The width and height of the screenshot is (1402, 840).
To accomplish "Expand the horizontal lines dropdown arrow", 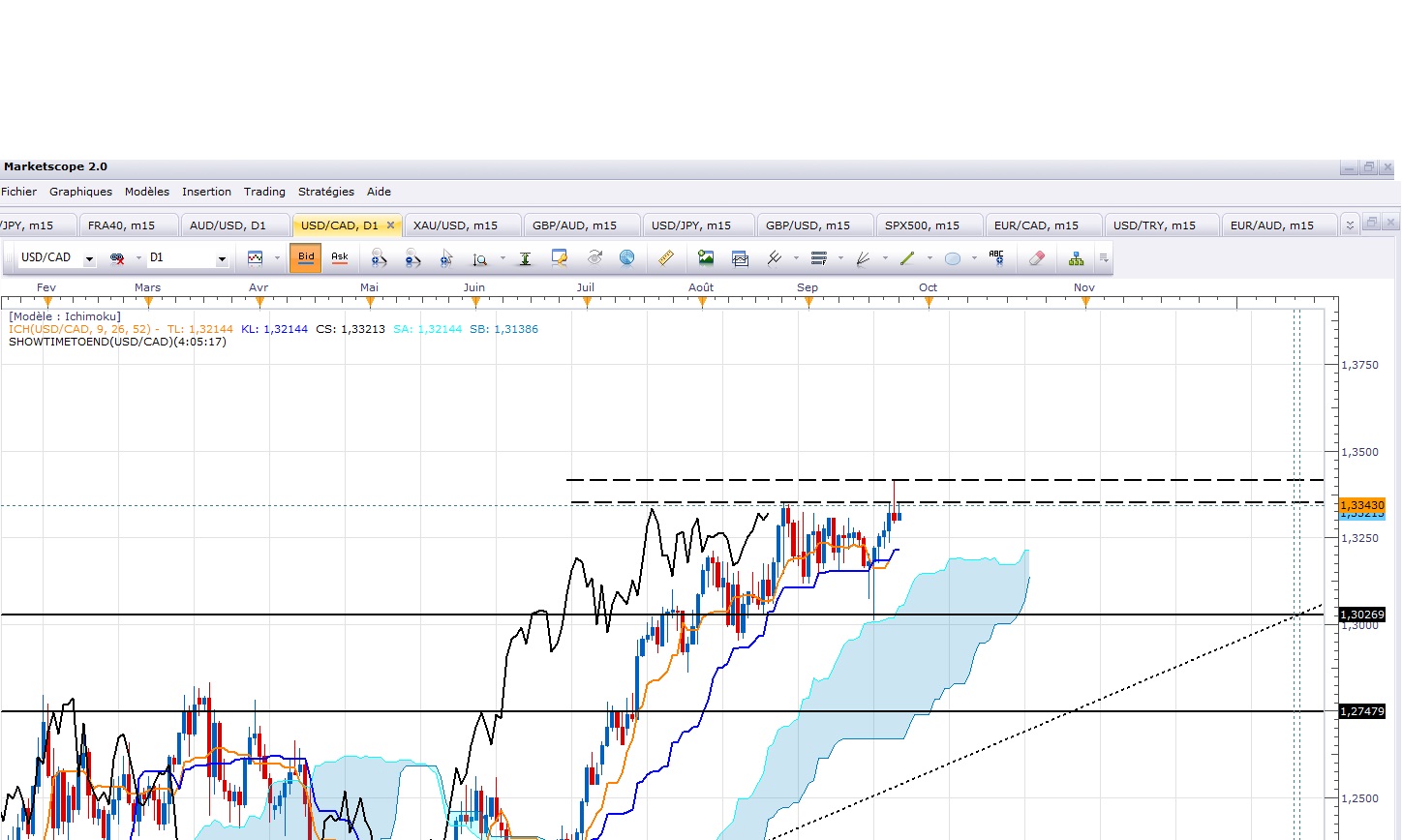I will click(840, 258).
